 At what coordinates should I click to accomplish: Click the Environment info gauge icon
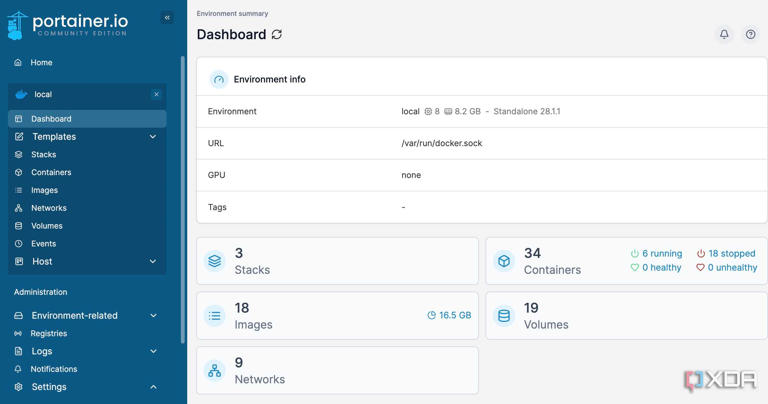pos(218,79)
